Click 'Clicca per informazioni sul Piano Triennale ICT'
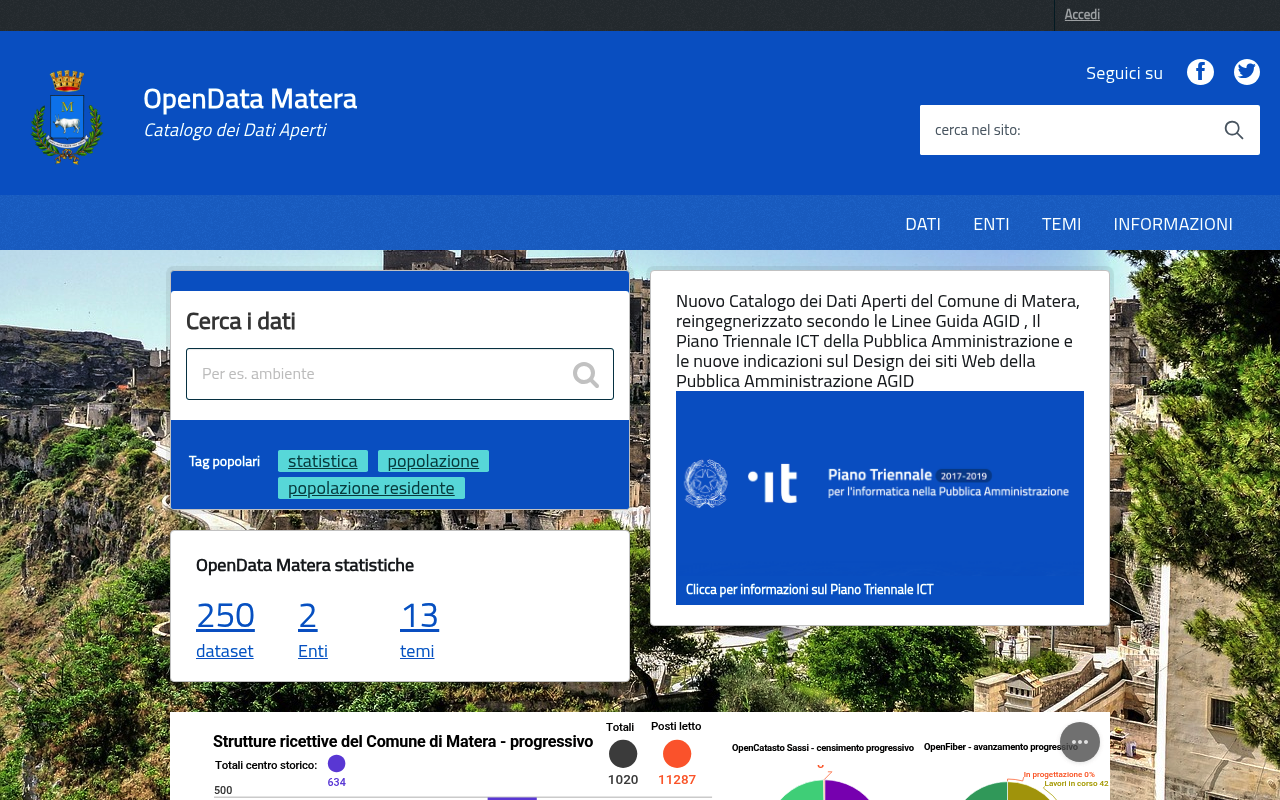This screenshot has width=1280, height=800. coord(809,589)
